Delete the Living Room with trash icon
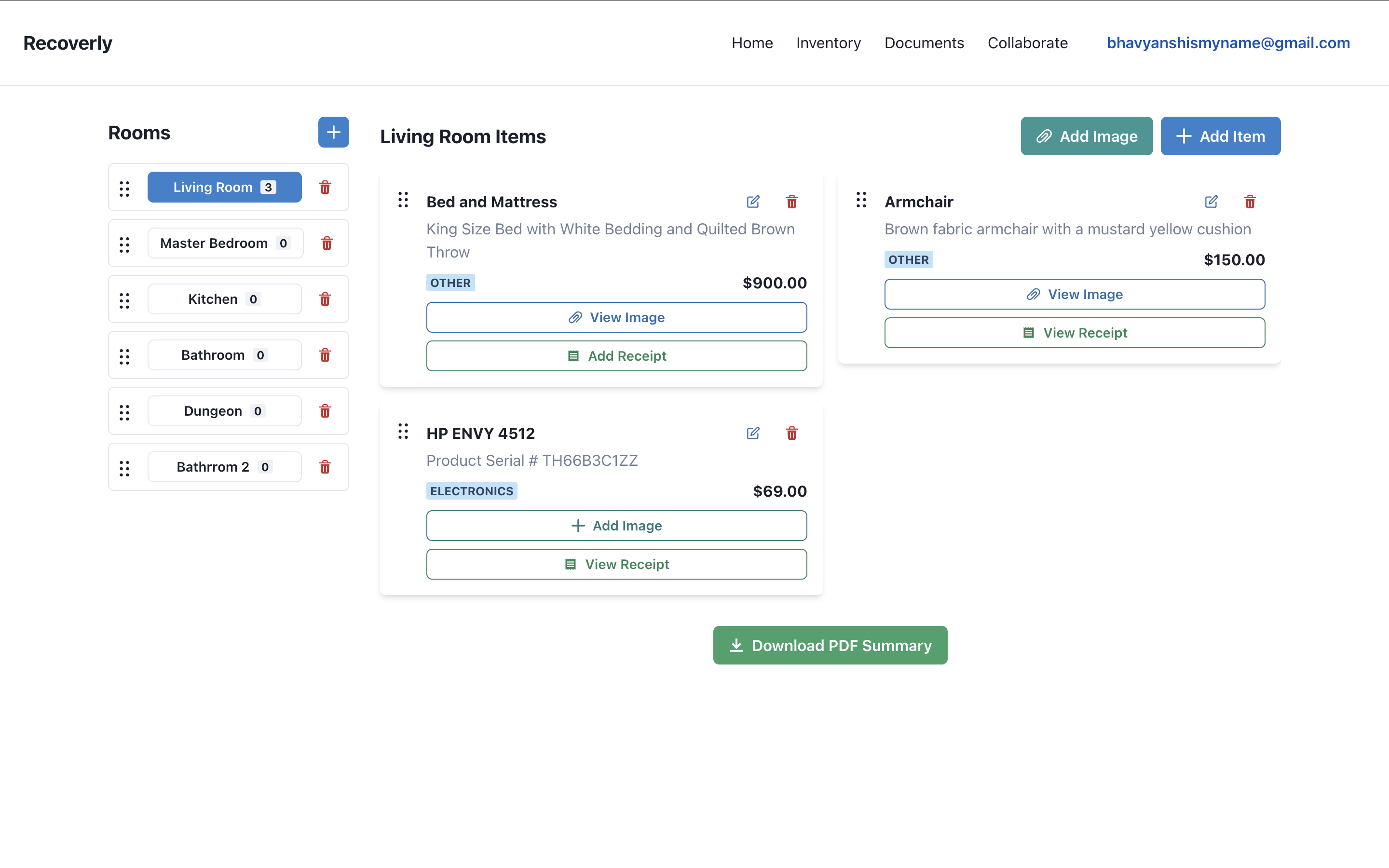This screenshot has height=868, width=1389. [325, 187]
